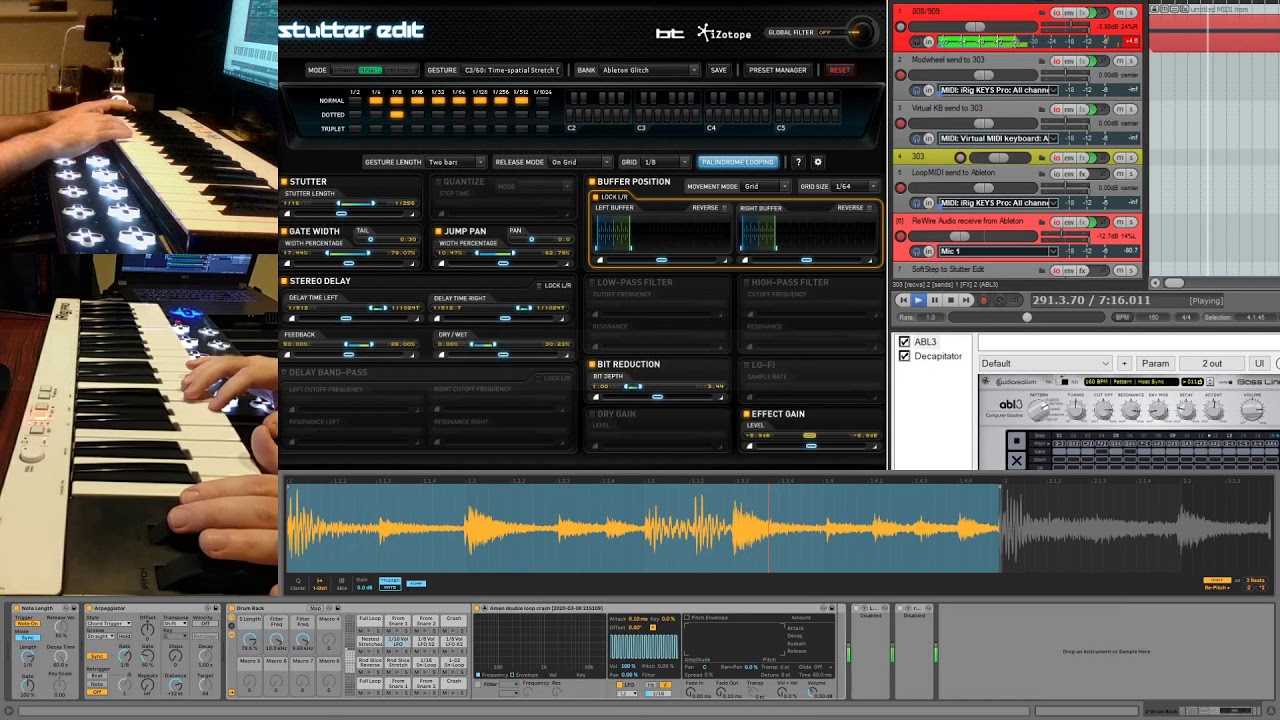Screen dimensions: 1280x720
Task: Open envelope button on Modwheel send track
Action: [1069, 61]
